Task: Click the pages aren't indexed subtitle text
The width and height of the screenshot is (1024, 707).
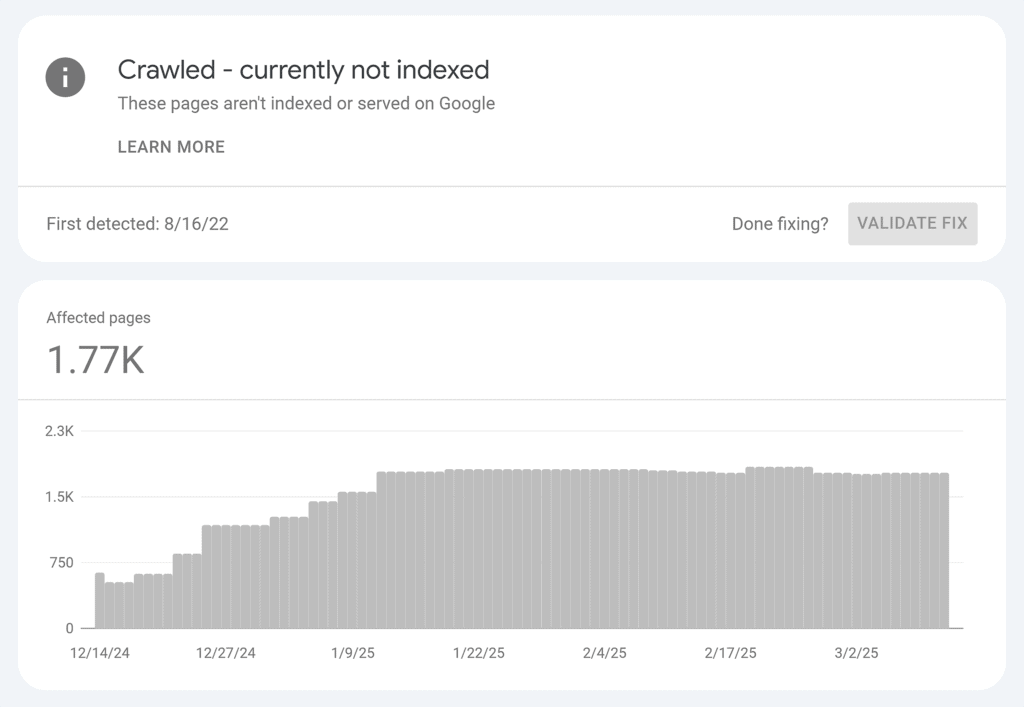Action: pyautogui.click(x=306, y=103)
